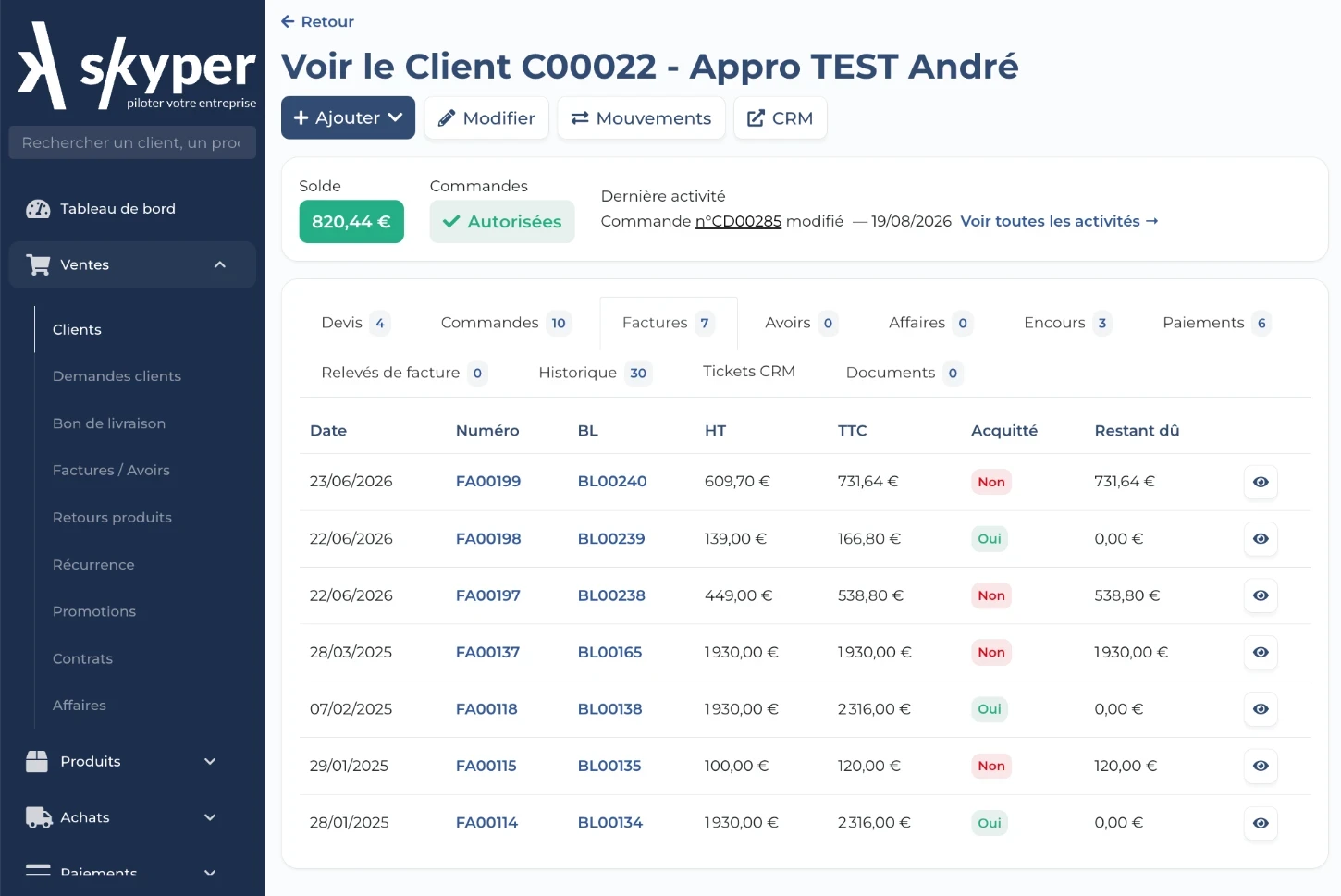Click the Rechercher un client search field
The image size is (1341, 896).
point(132,143)
